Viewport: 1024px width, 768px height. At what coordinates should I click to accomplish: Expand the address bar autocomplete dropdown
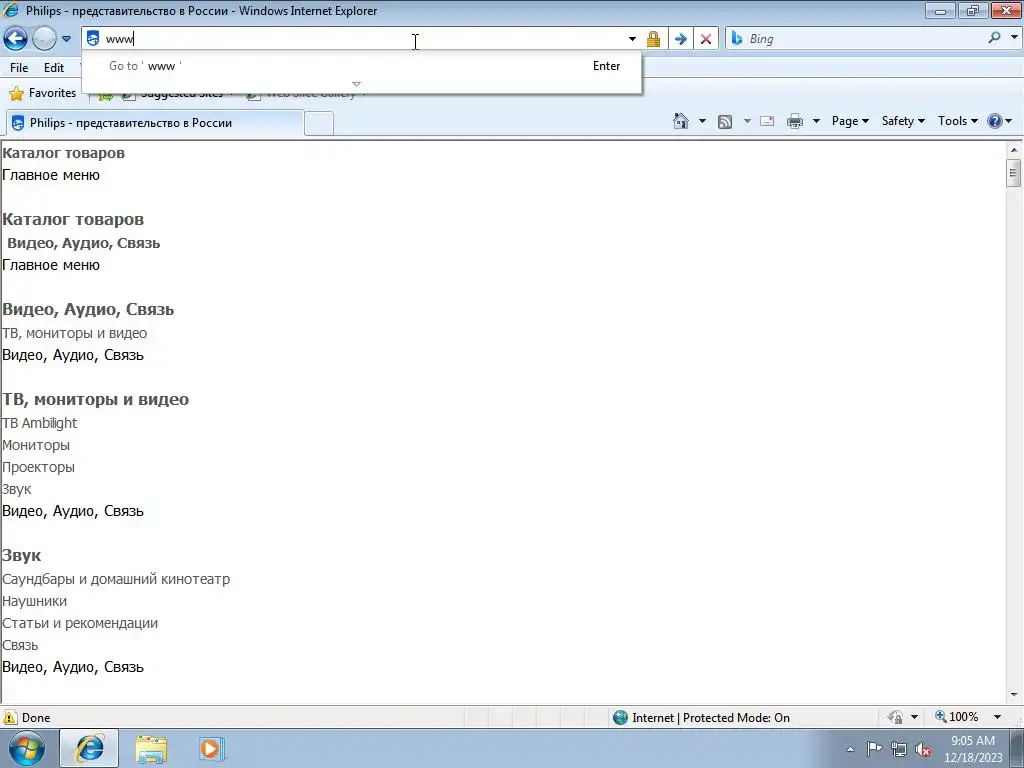632,39
